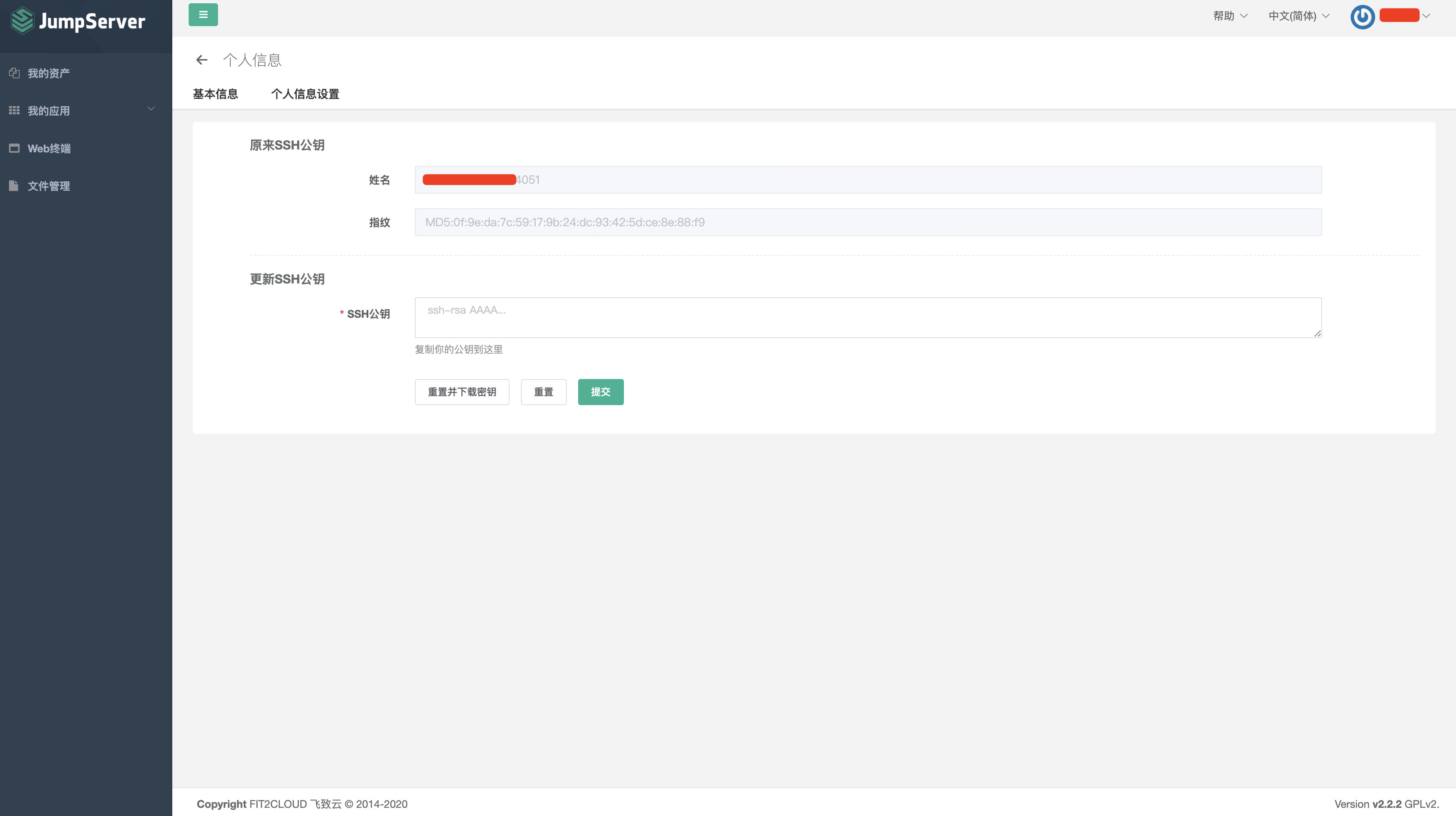Switch to the 个人信息设置 tab
1456x816 pixels.
point(305,94)
